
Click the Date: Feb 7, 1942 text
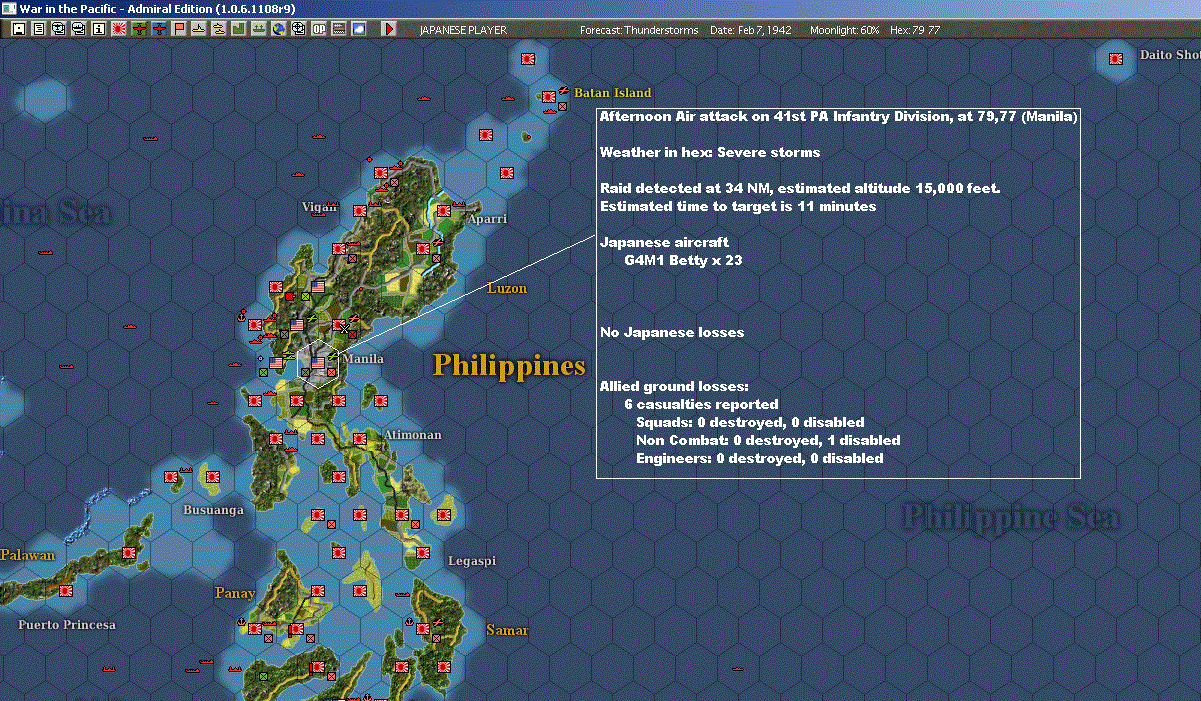(x=751, y=30)
